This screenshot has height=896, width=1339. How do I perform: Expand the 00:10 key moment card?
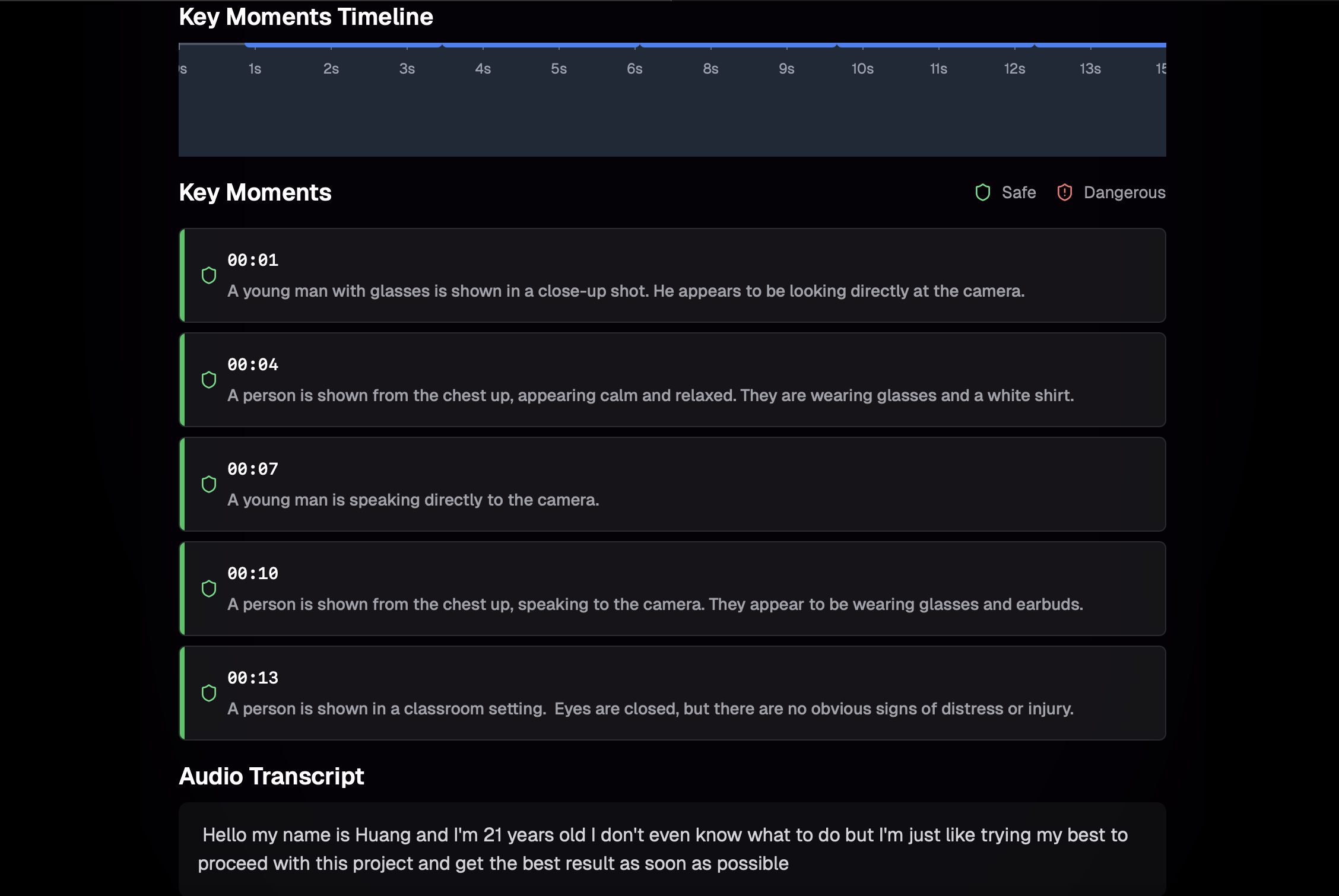[x=671, y=589]
